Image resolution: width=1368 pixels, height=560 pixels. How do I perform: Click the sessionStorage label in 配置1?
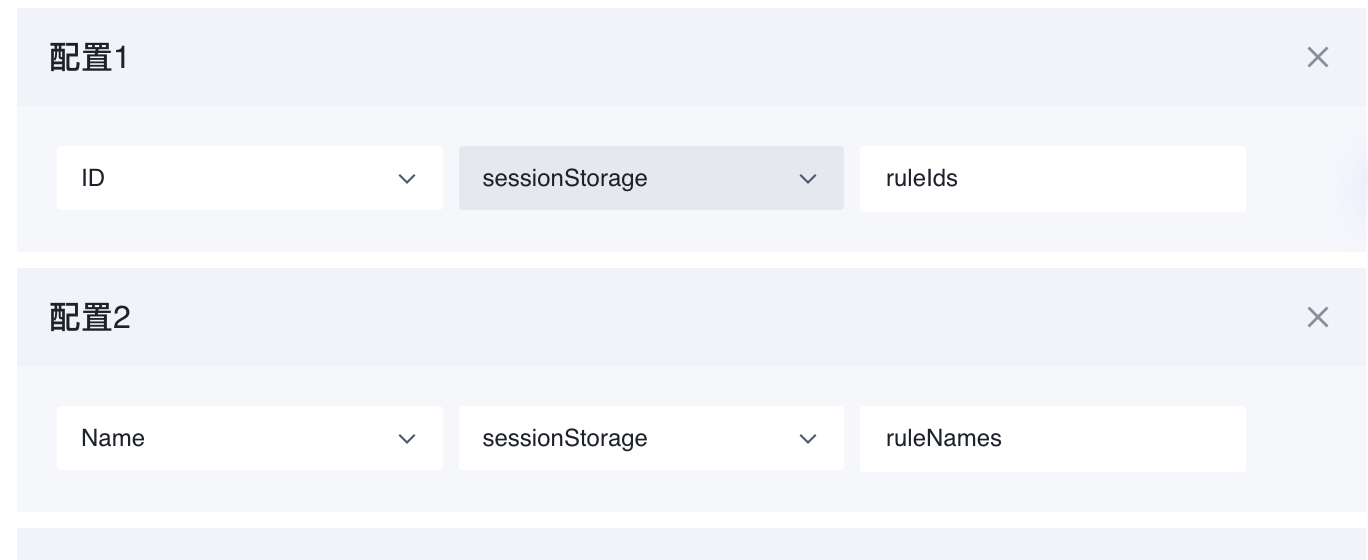click(564, 179)
